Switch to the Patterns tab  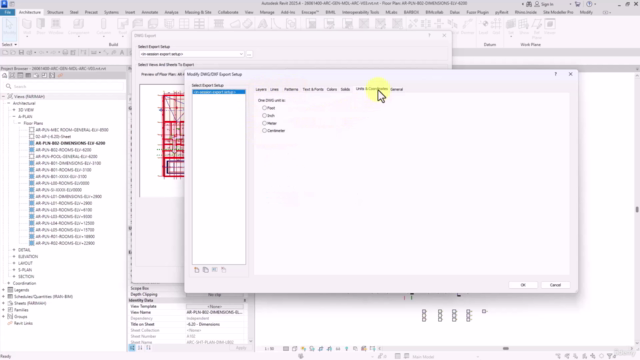pyautogui.click(x=291, y=89)
